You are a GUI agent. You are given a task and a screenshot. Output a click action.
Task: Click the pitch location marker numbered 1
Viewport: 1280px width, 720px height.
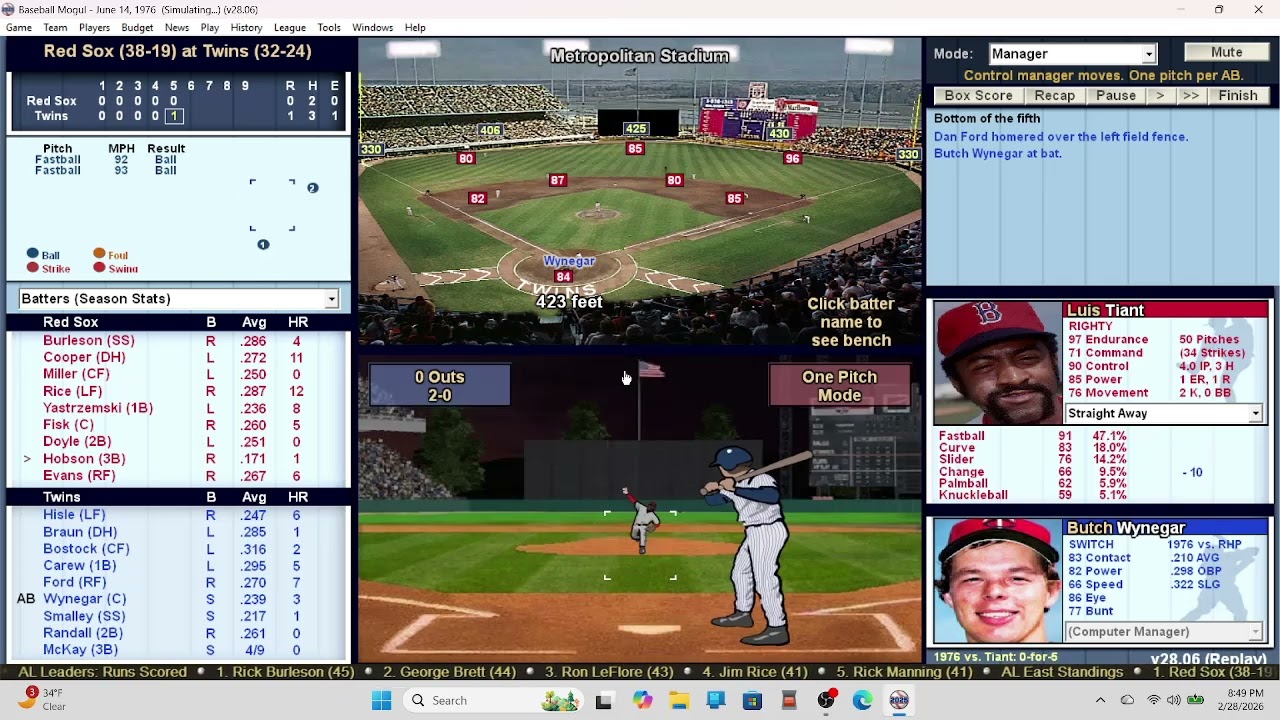(263, 244)
